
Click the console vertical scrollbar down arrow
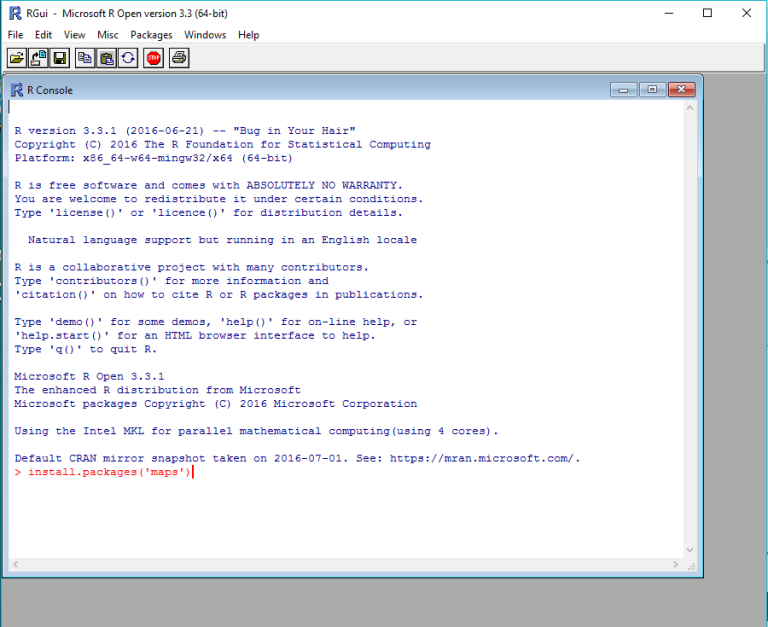689,549
